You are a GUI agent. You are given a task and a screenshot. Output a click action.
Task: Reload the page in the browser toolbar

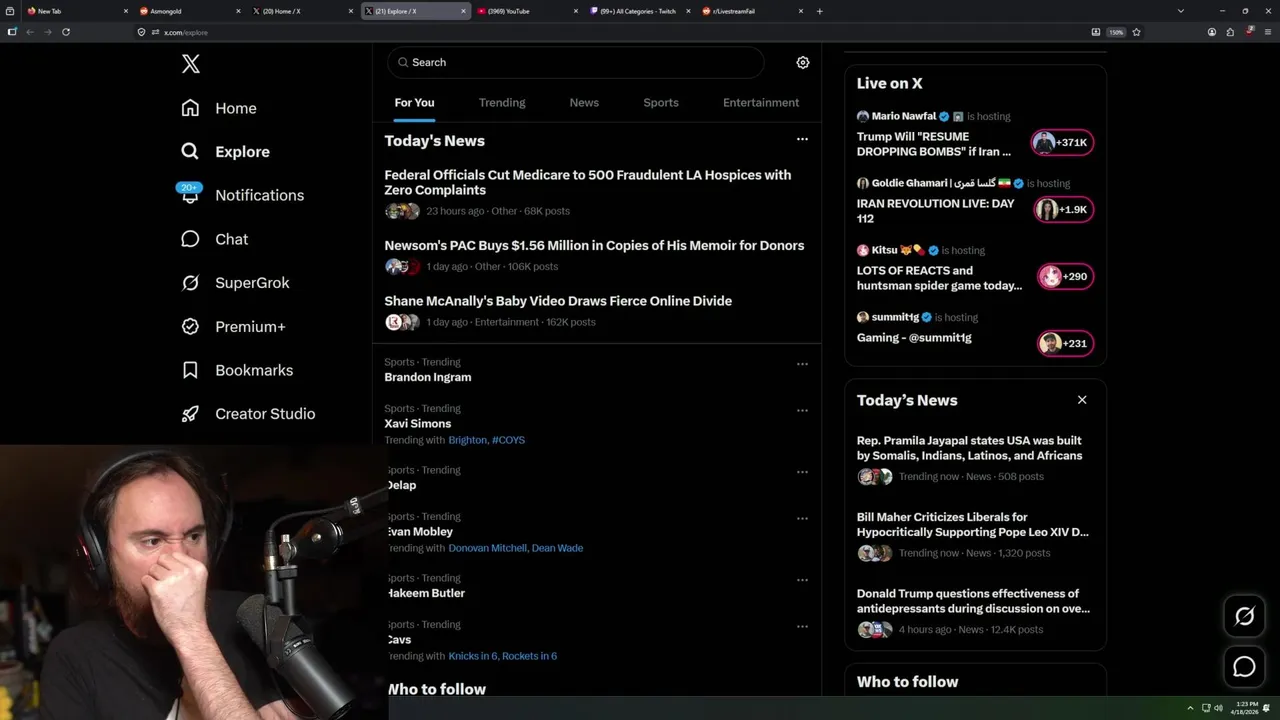pos(66,32)
